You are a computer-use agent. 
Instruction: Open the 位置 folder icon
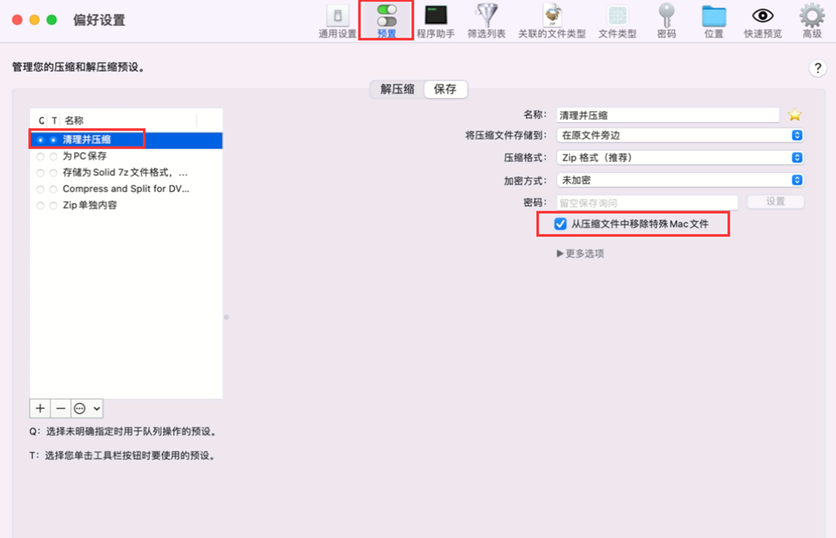point(713,20)
